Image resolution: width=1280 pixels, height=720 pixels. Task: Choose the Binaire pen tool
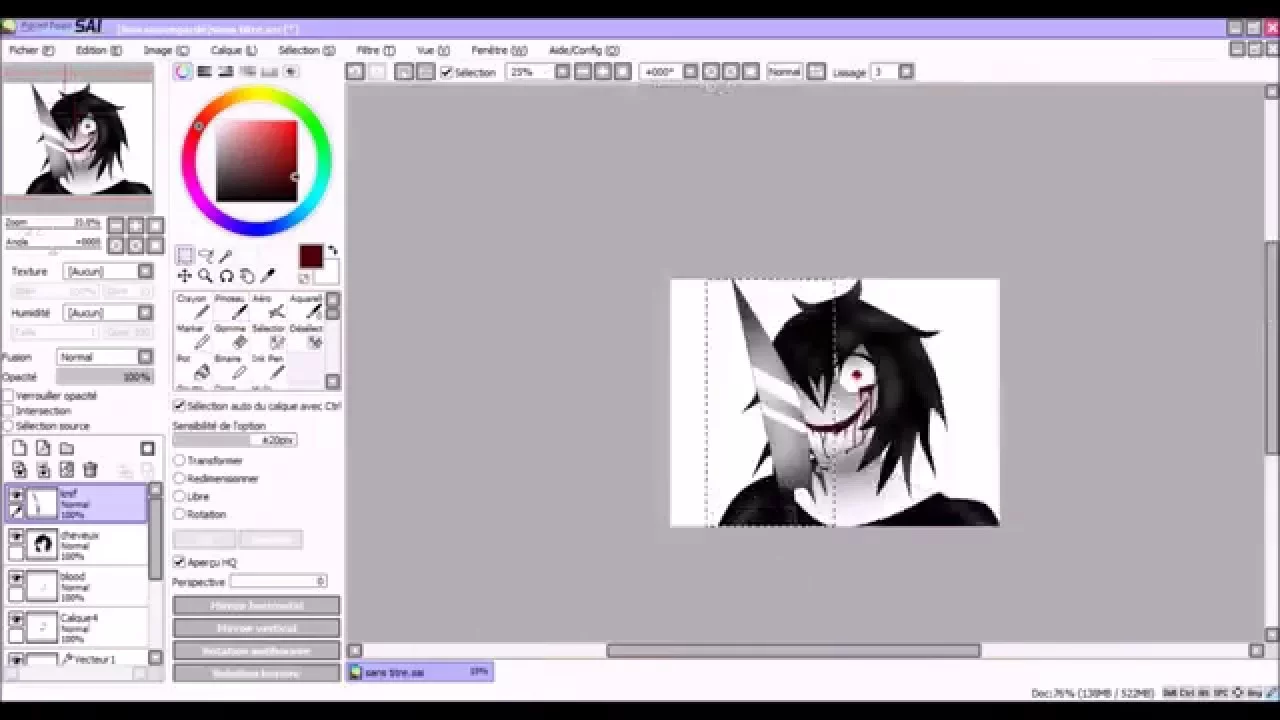[230, 366]
